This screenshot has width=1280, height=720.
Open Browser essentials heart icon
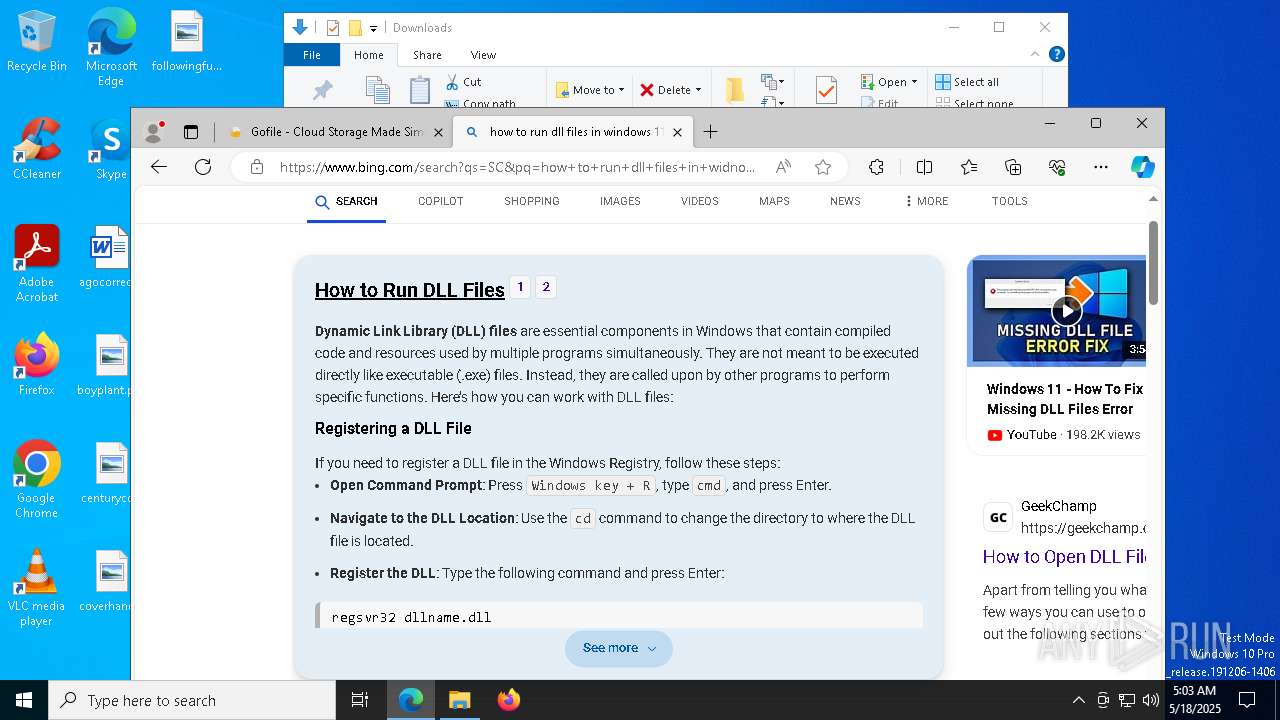click(x=1057, y=167)
